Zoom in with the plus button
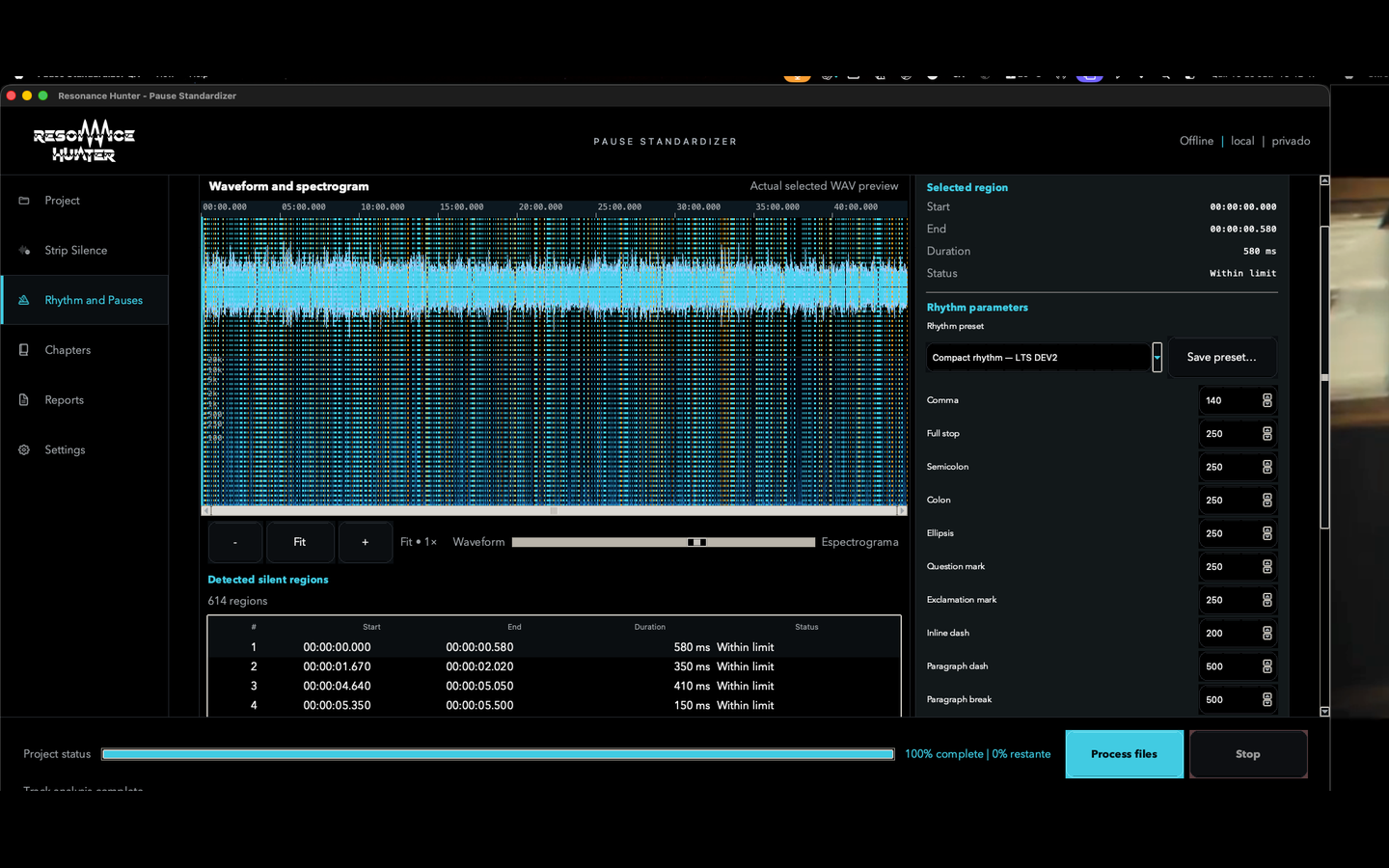Viewport: 1389px width, 868px height. tap(366, 542)
